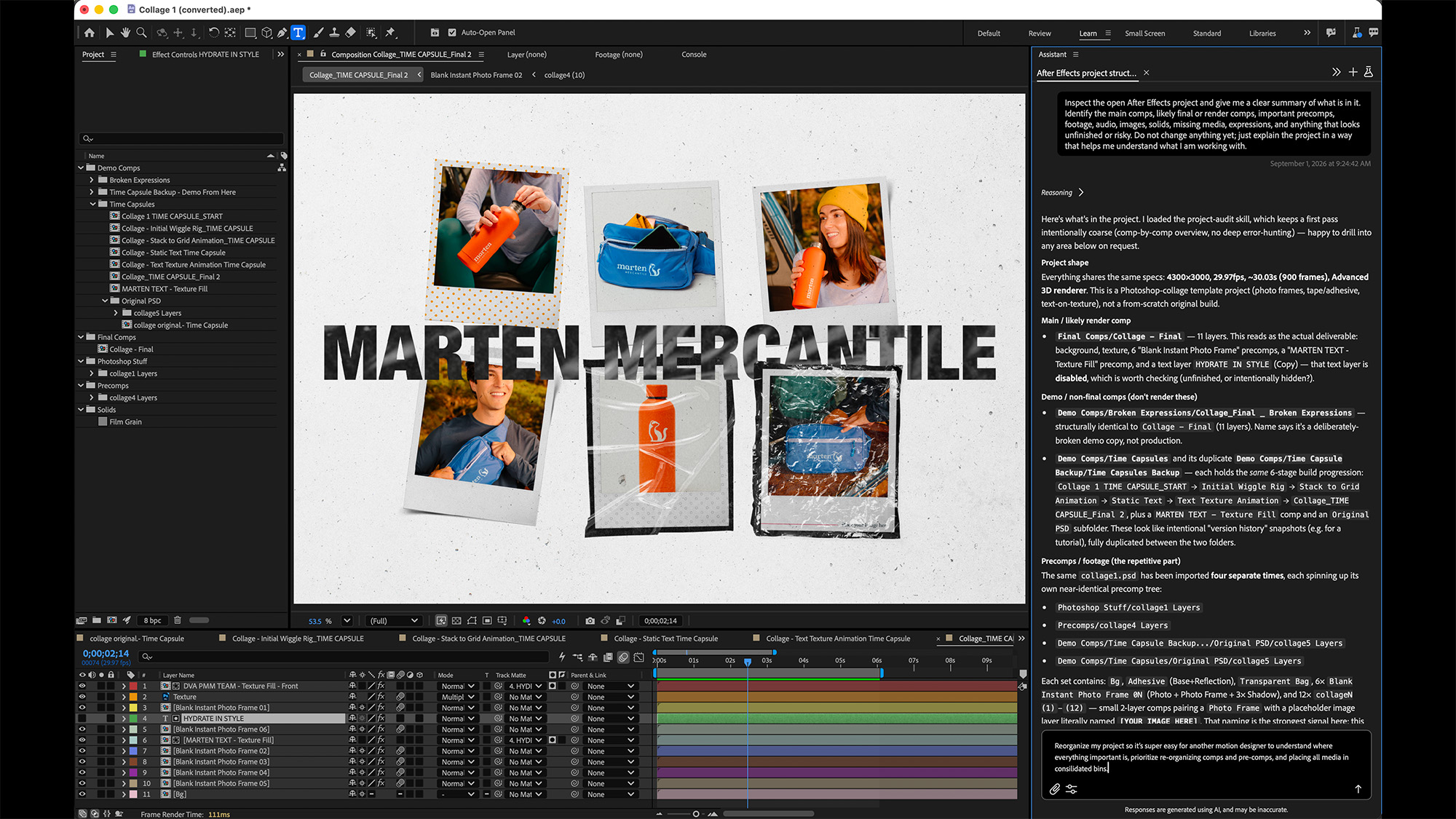The height and width of the screenshot is (819, 1456).
Task: Select the Rotation tool
Action: [x=213, y=33]
